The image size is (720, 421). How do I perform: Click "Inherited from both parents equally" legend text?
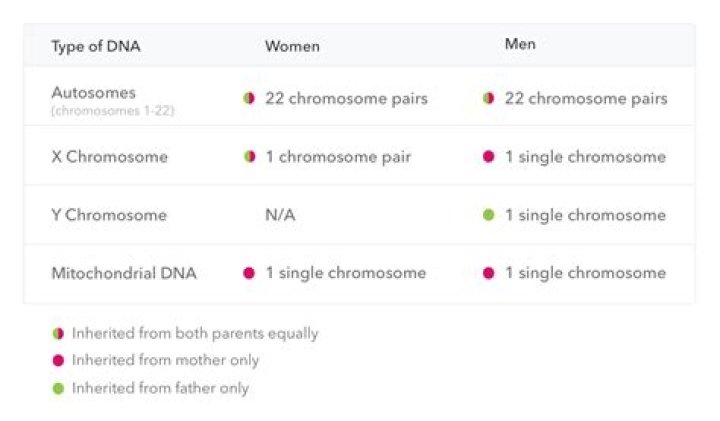pyautogui.click(x=195, y=334)
